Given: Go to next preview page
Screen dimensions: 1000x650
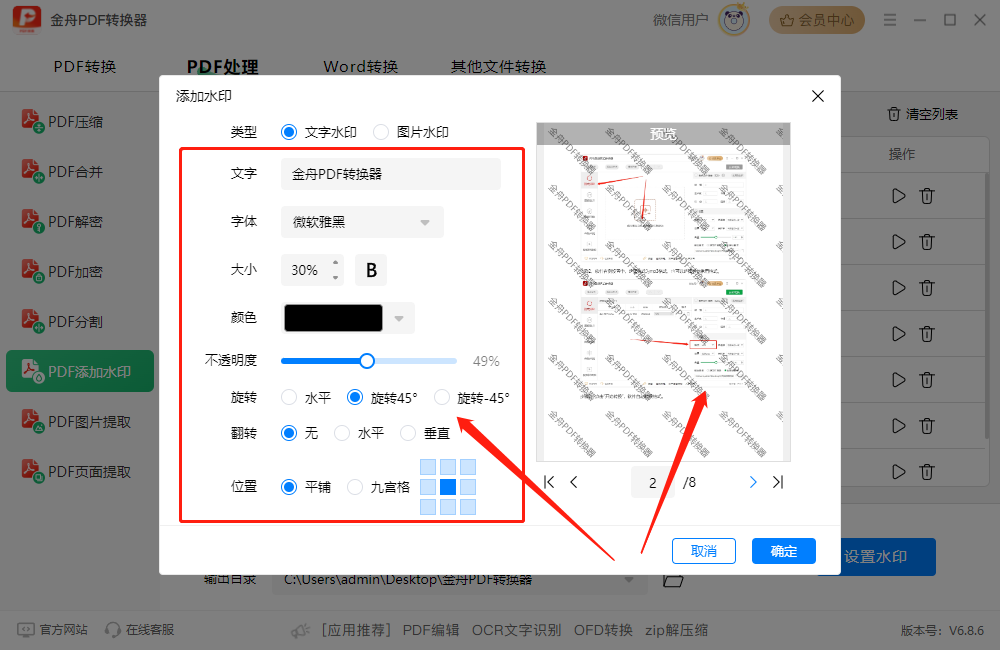Looking at the screenshot, I should point(753,482).
